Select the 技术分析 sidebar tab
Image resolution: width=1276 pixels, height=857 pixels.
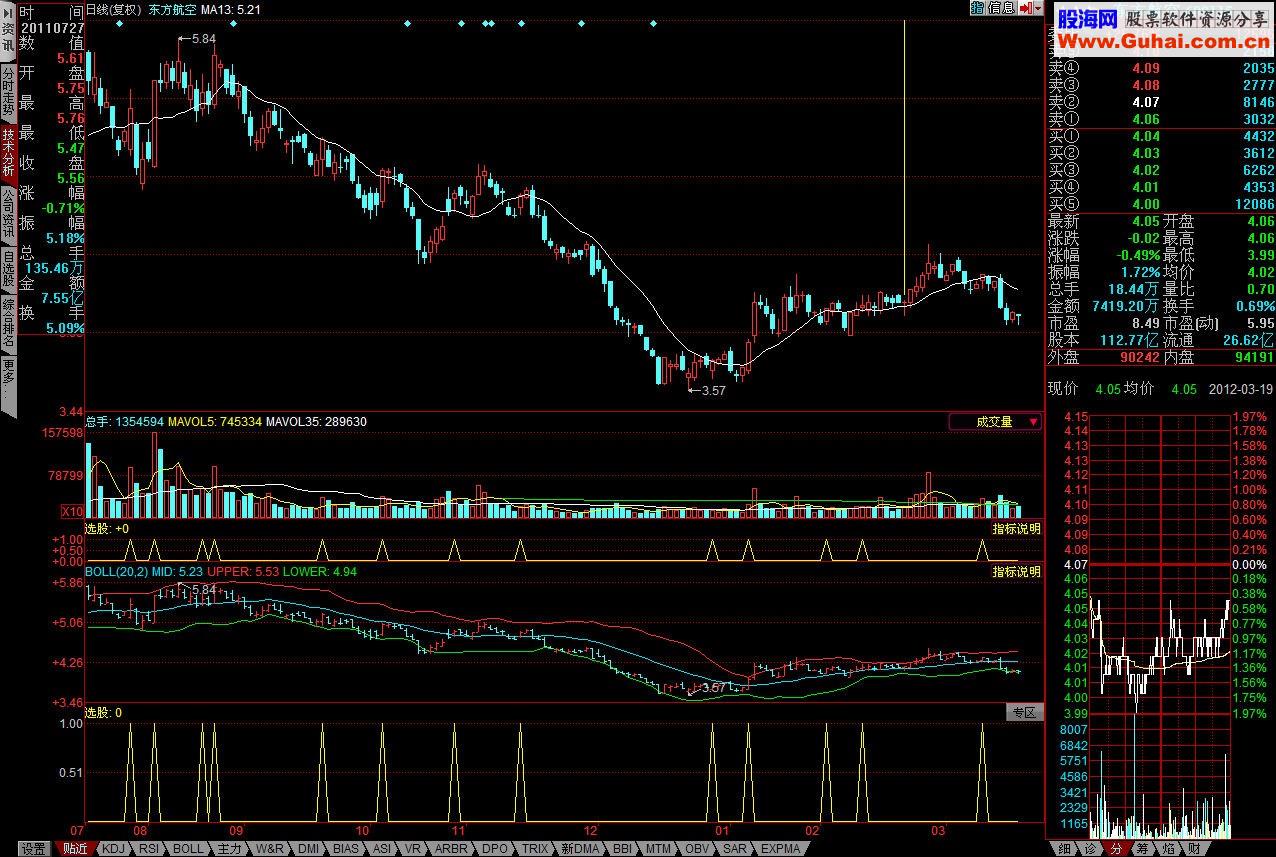point(8,150)
